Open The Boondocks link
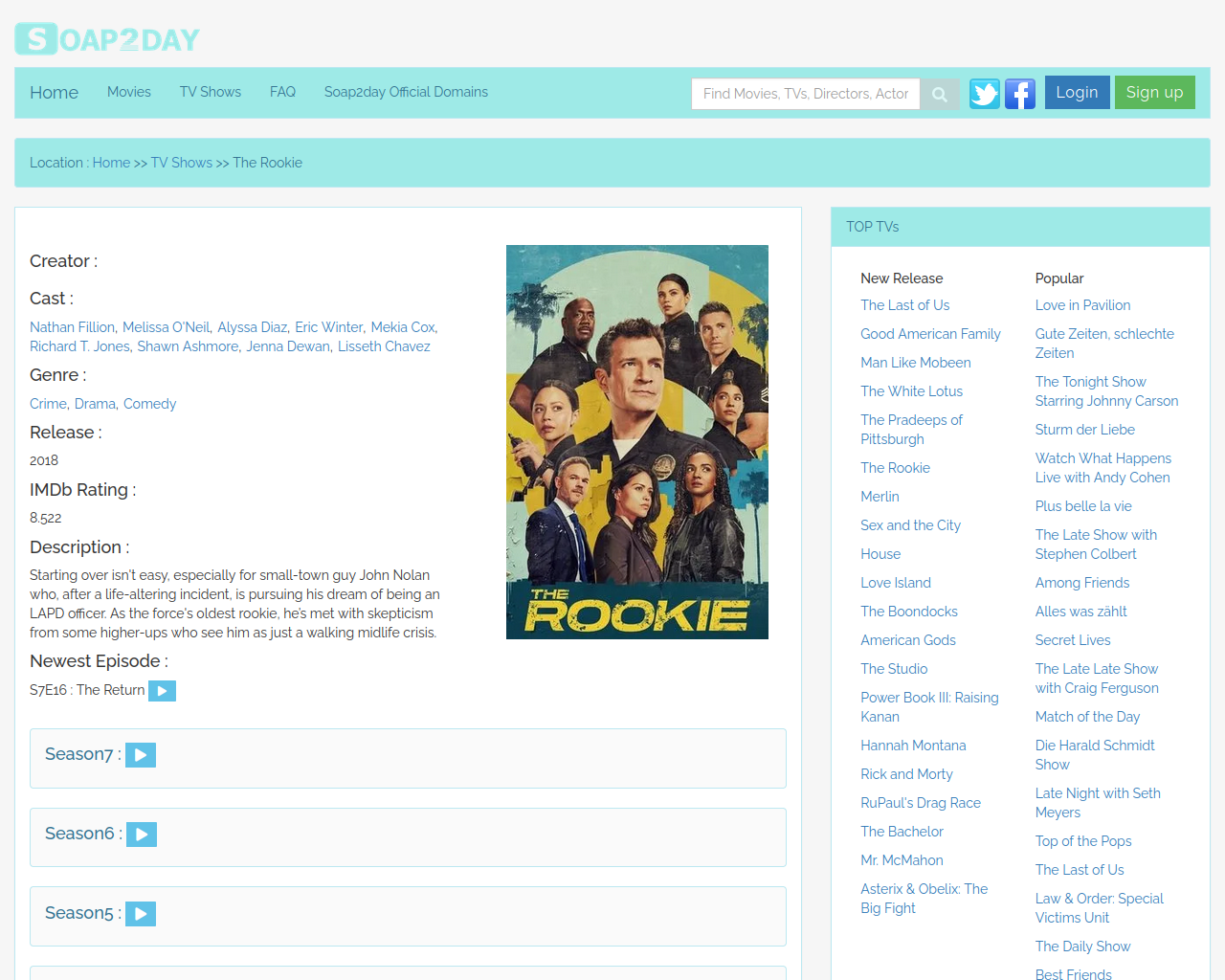 (909, 612)
